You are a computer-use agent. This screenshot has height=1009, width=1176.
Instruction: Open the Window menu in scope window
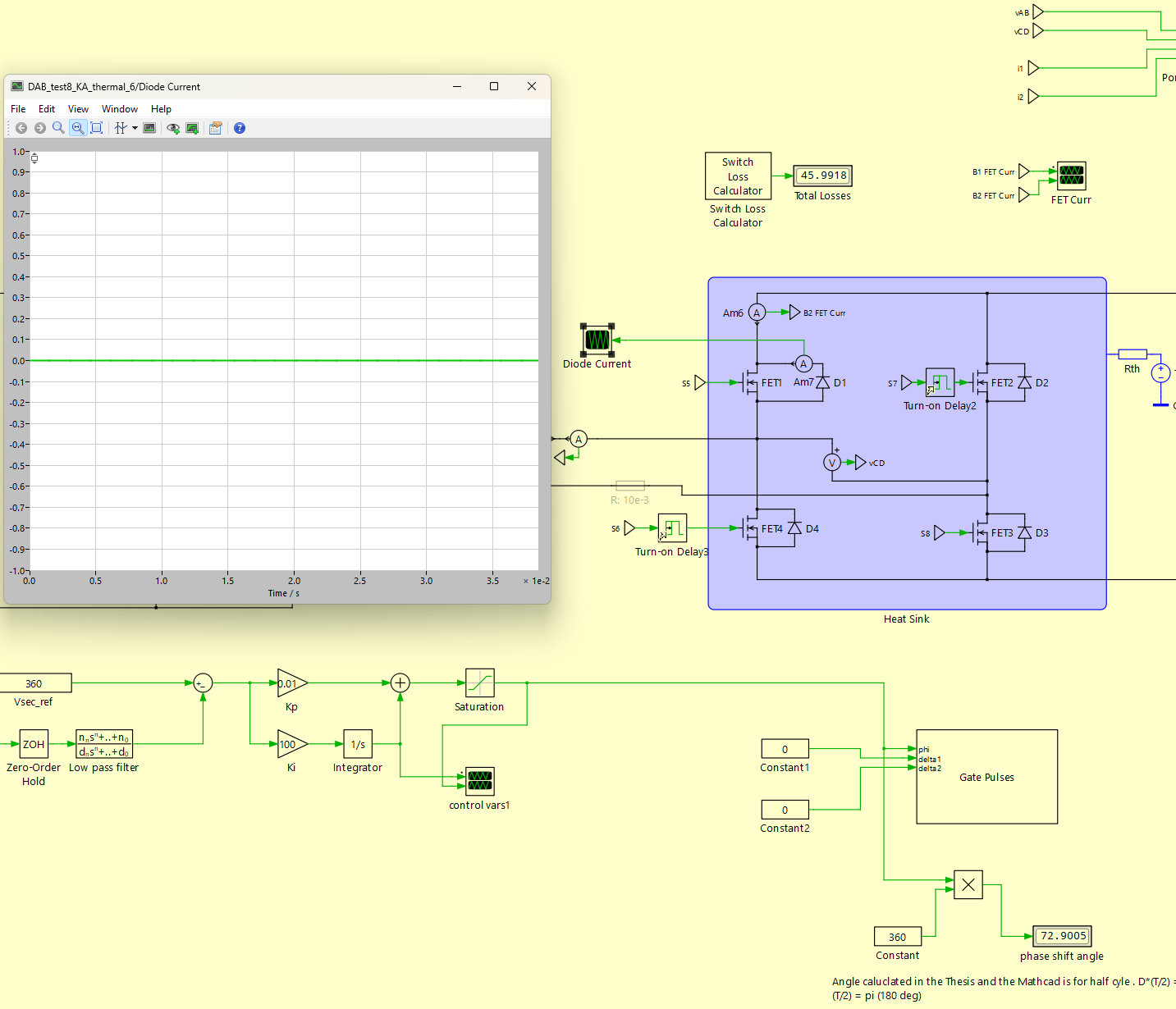(120, 109)
